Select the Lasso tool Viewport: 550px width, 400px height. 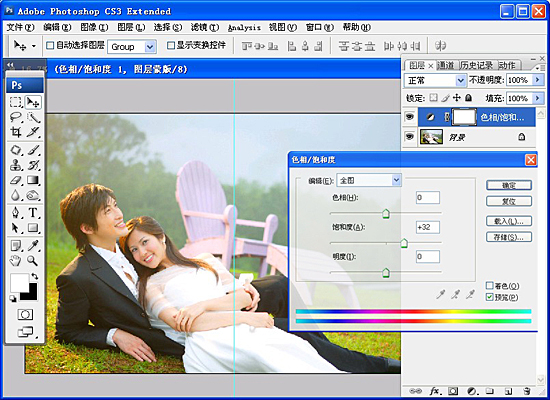point(15,117)
